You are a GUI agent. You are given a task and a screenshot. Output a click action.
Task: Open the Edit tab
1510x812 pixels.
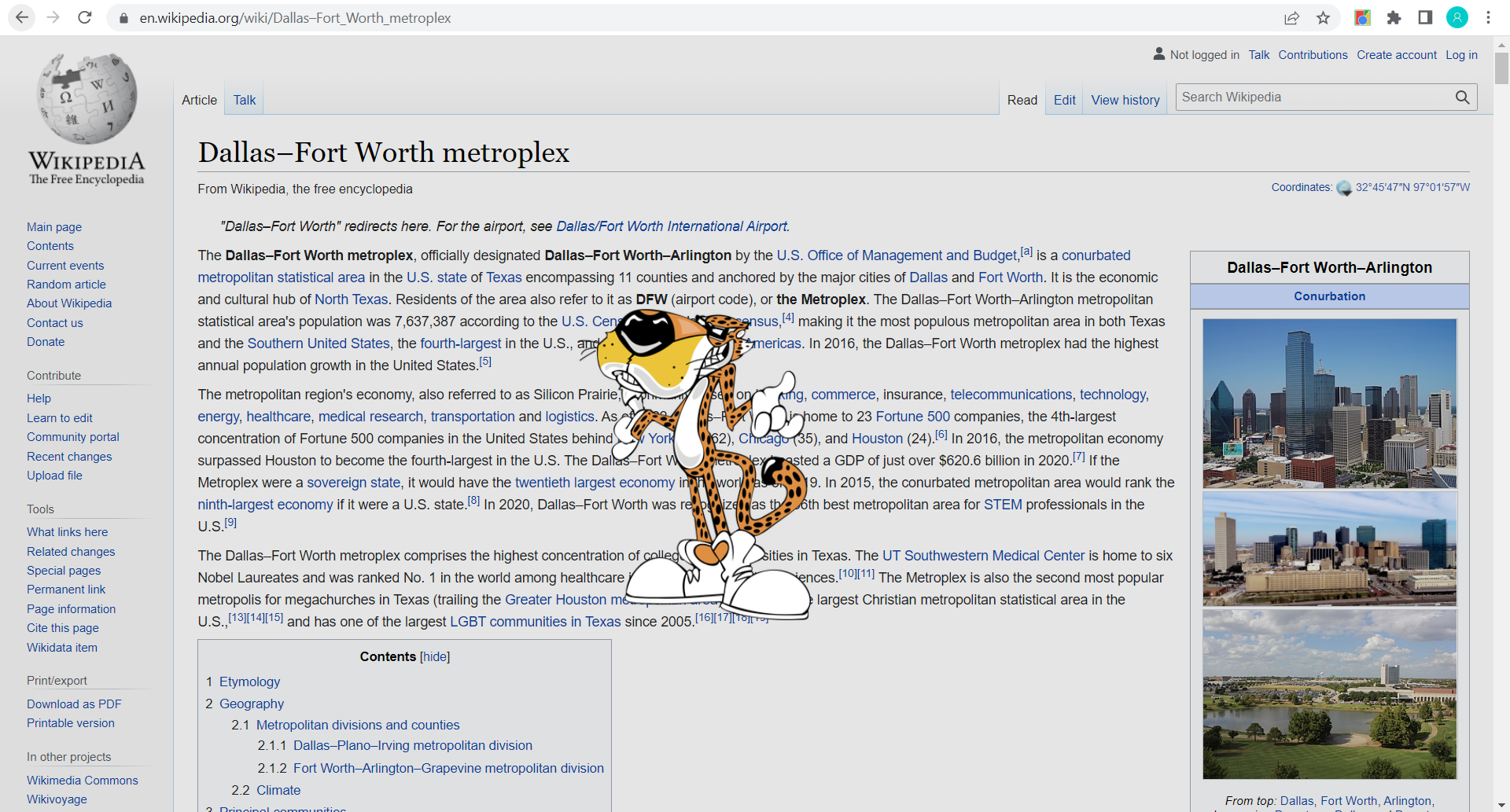1065,100
